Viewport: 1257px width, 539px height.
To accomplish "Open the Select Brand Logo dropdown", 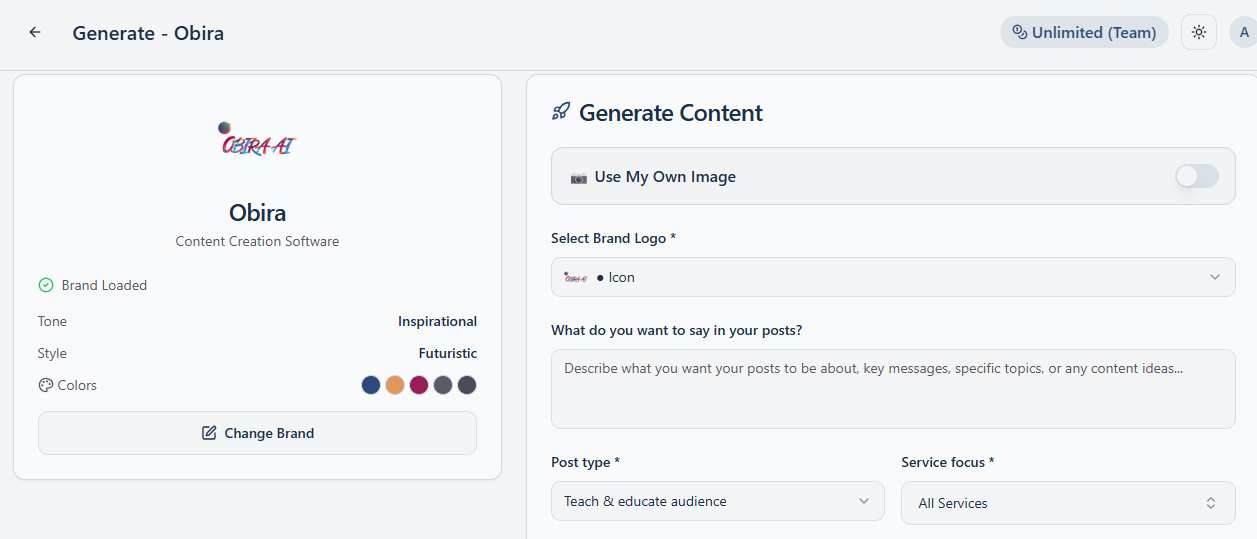I will [893, 277].
